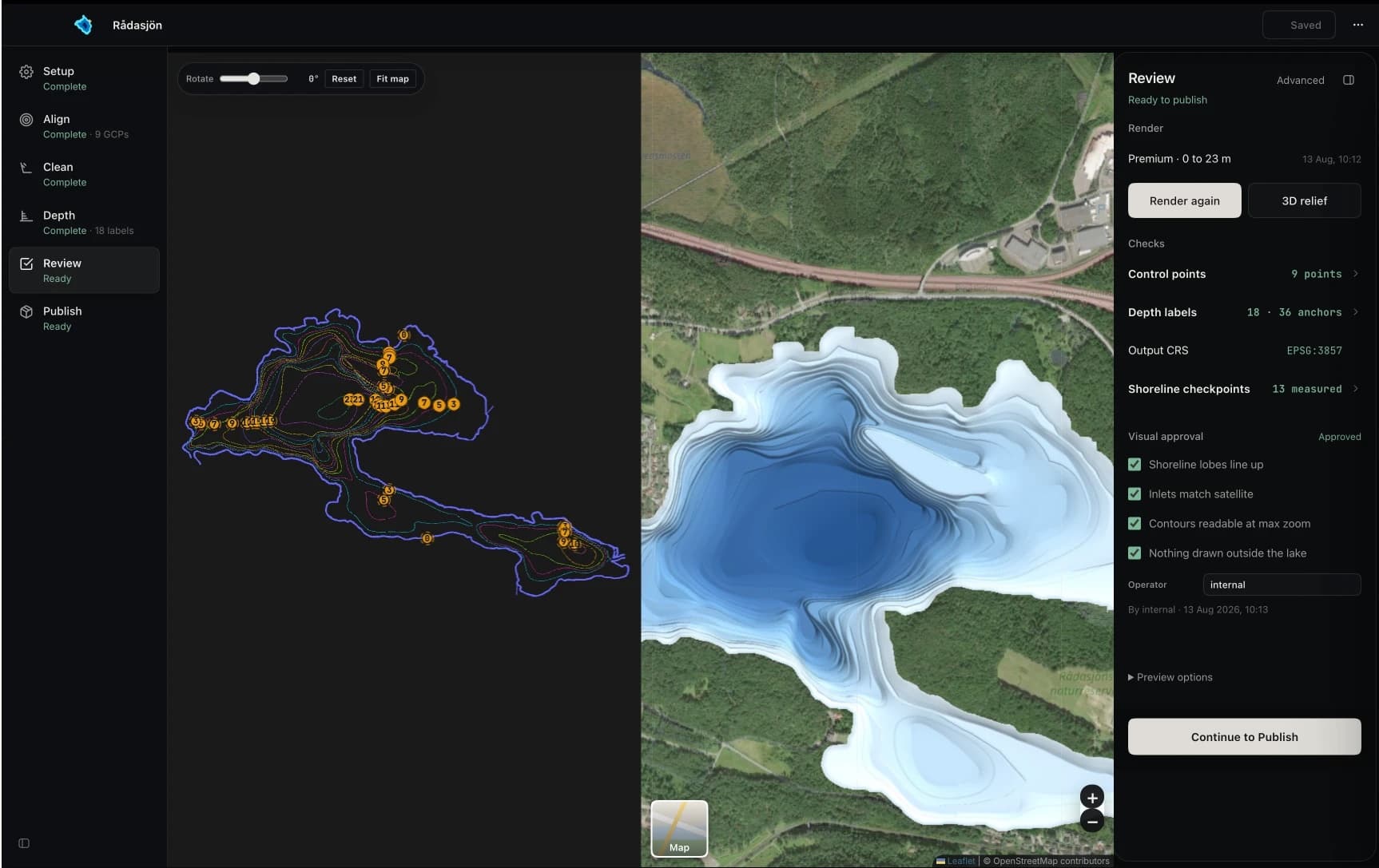The width and height of the screenshot is (1379, 868).
Task: Uncheck Inlets match satellite
Action: (x=1135, y=494)
